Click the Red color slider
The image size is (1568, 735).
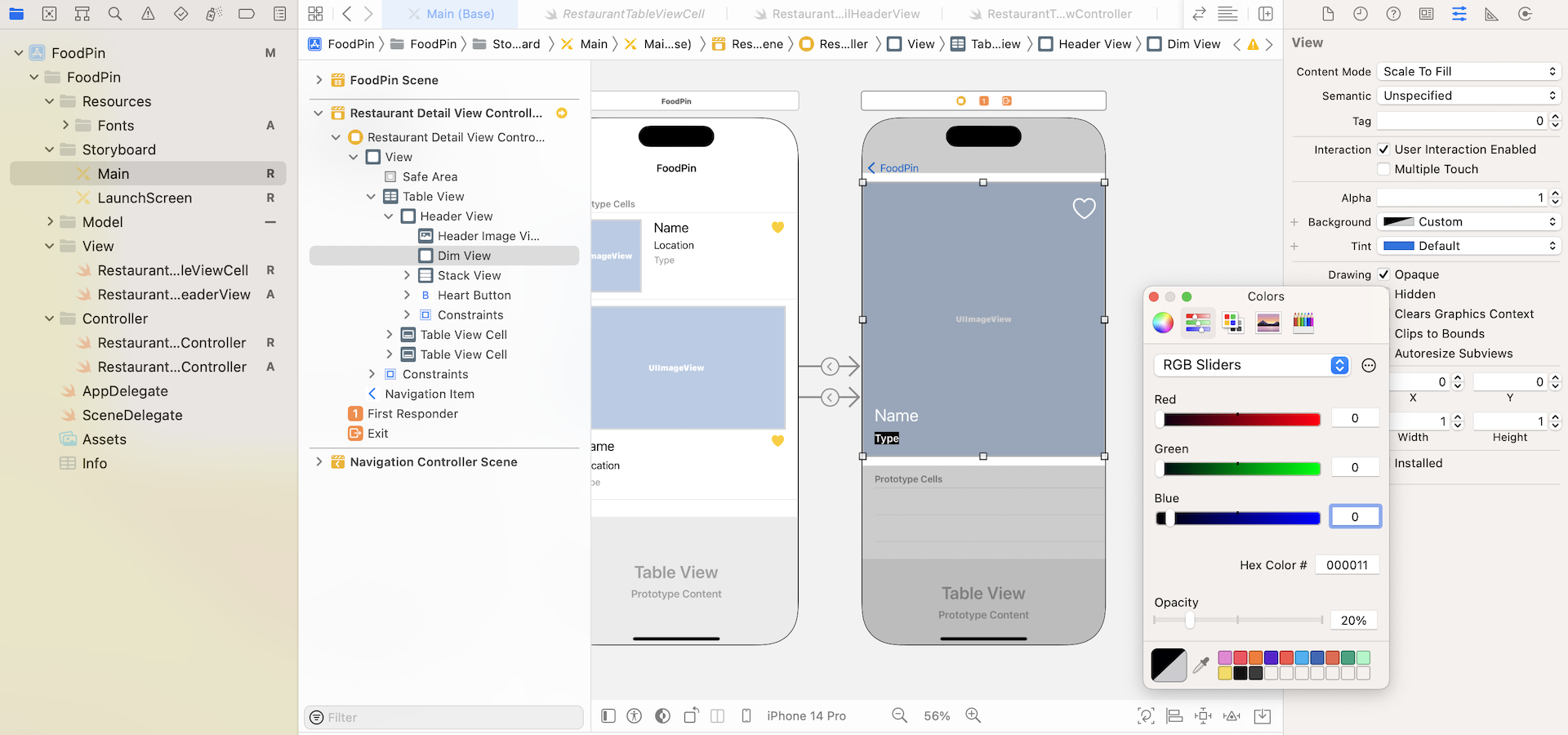(x=1238, y=420)
